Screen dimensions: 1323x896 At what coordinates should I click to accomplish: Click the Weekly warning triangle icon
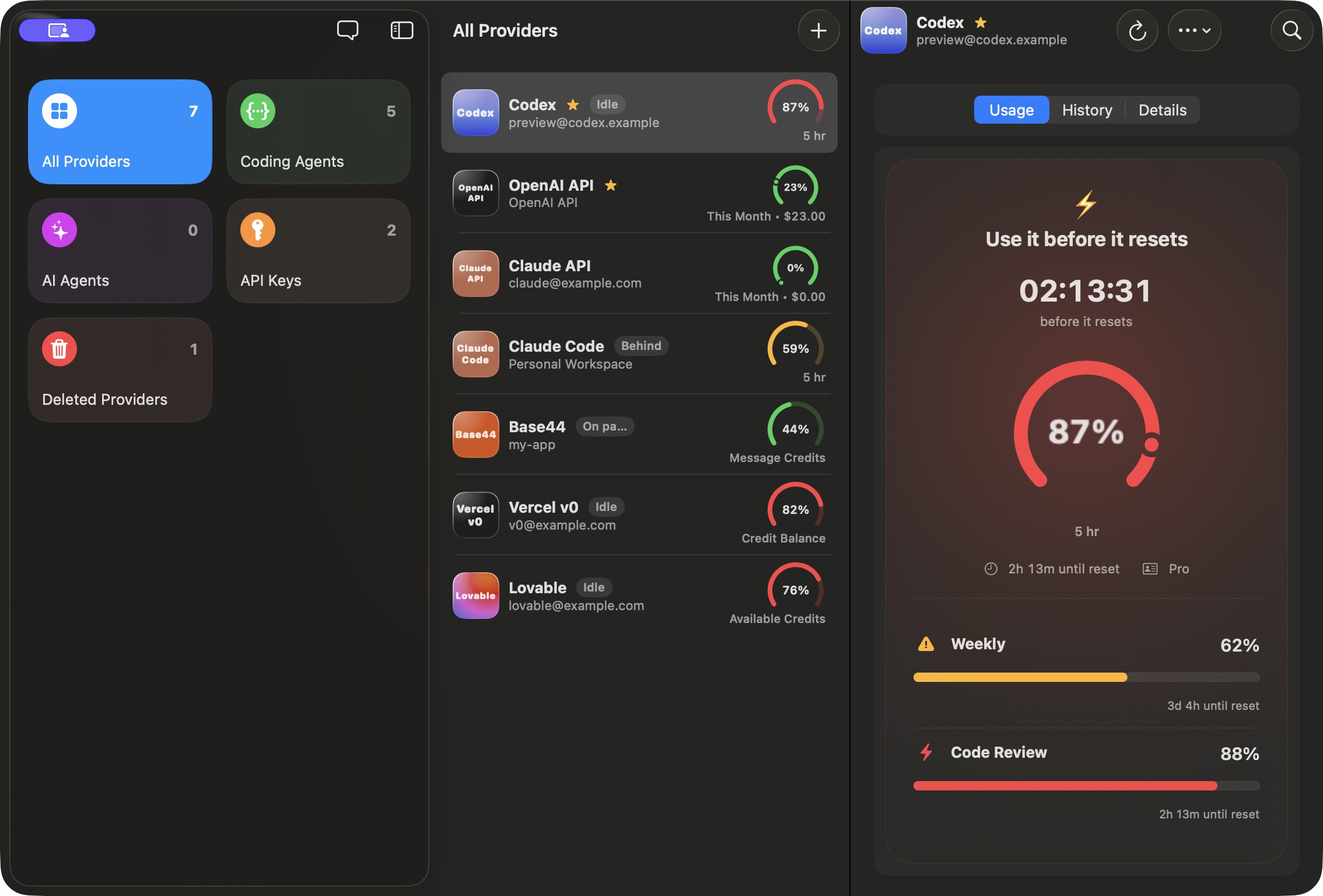click(926, 644)
